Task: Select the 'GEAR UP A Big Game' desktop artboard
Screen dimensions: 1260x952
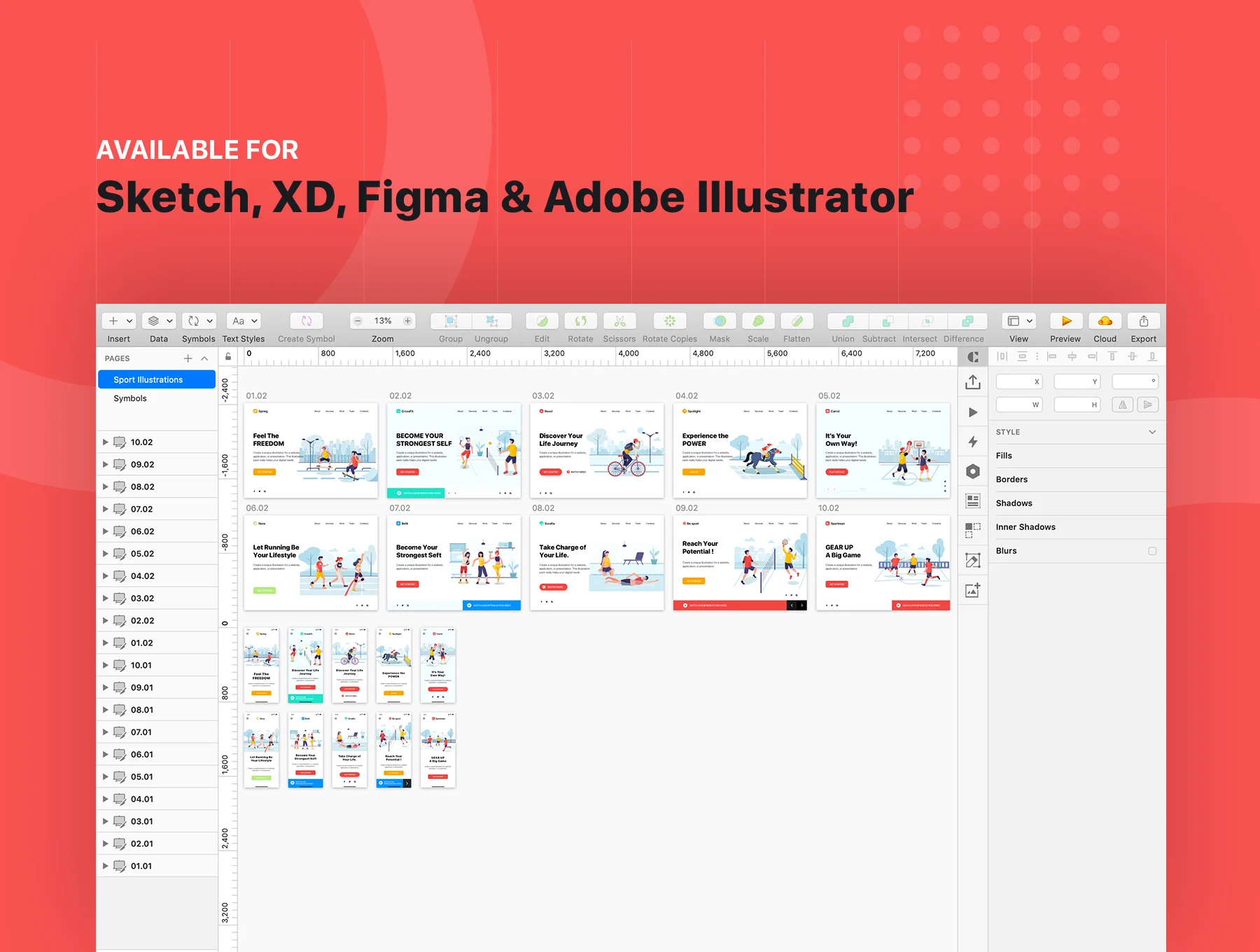Action: point(883,563)
